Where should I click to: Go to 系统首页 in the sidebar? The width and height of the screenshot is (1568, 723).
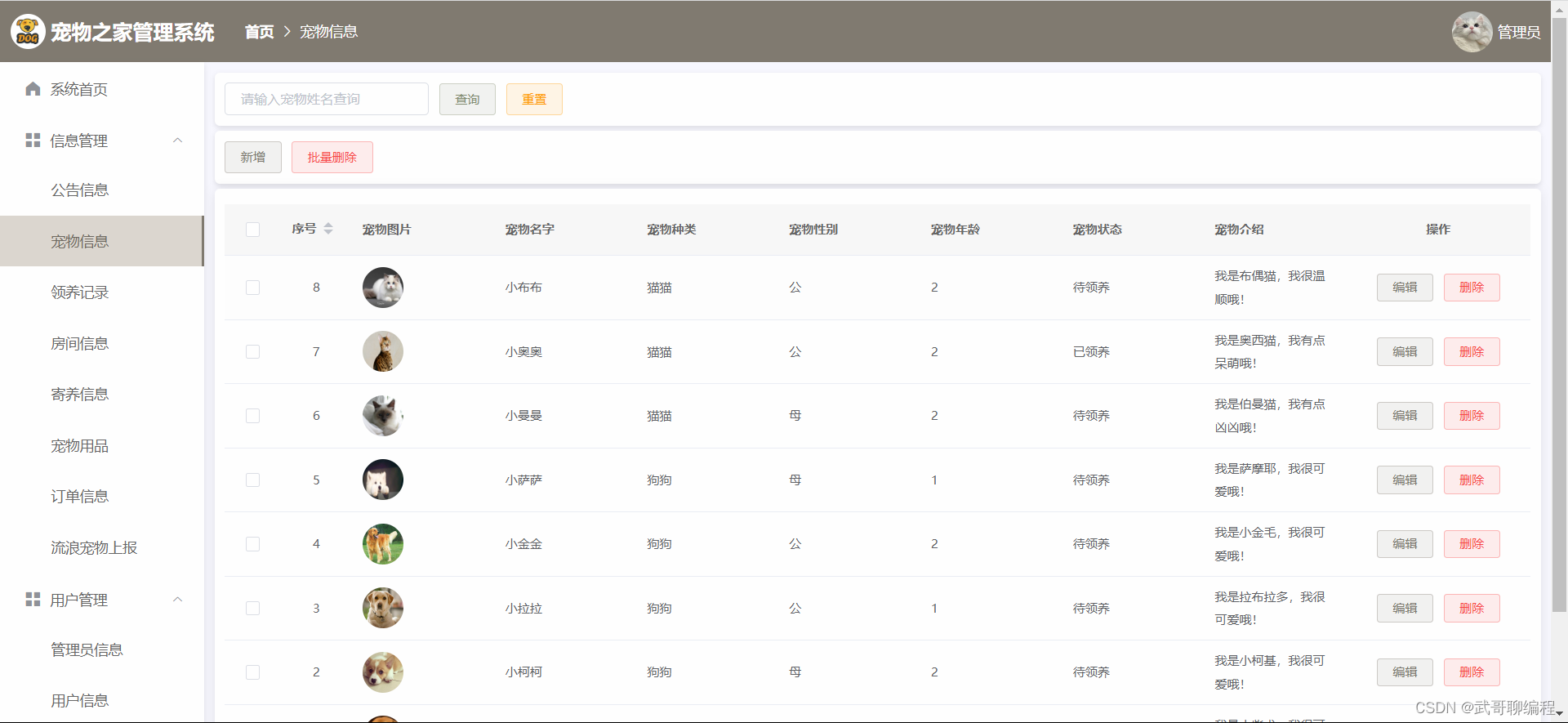pyautogui.click(x=102, y=89)
